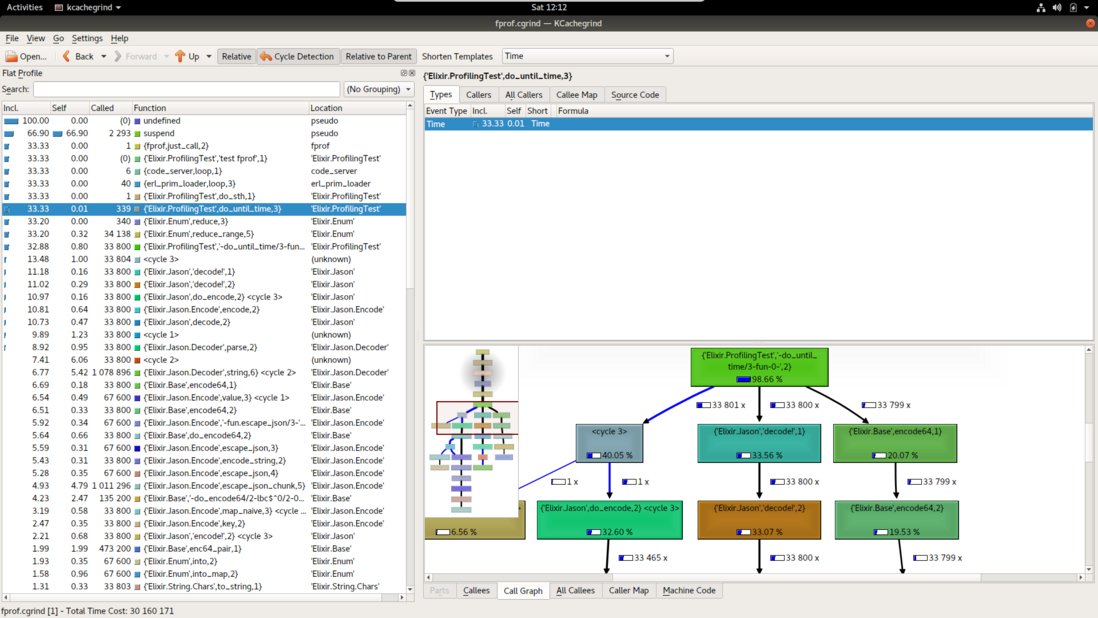
Task: Click the battery icon in top bar
Action: (1073, 8)
